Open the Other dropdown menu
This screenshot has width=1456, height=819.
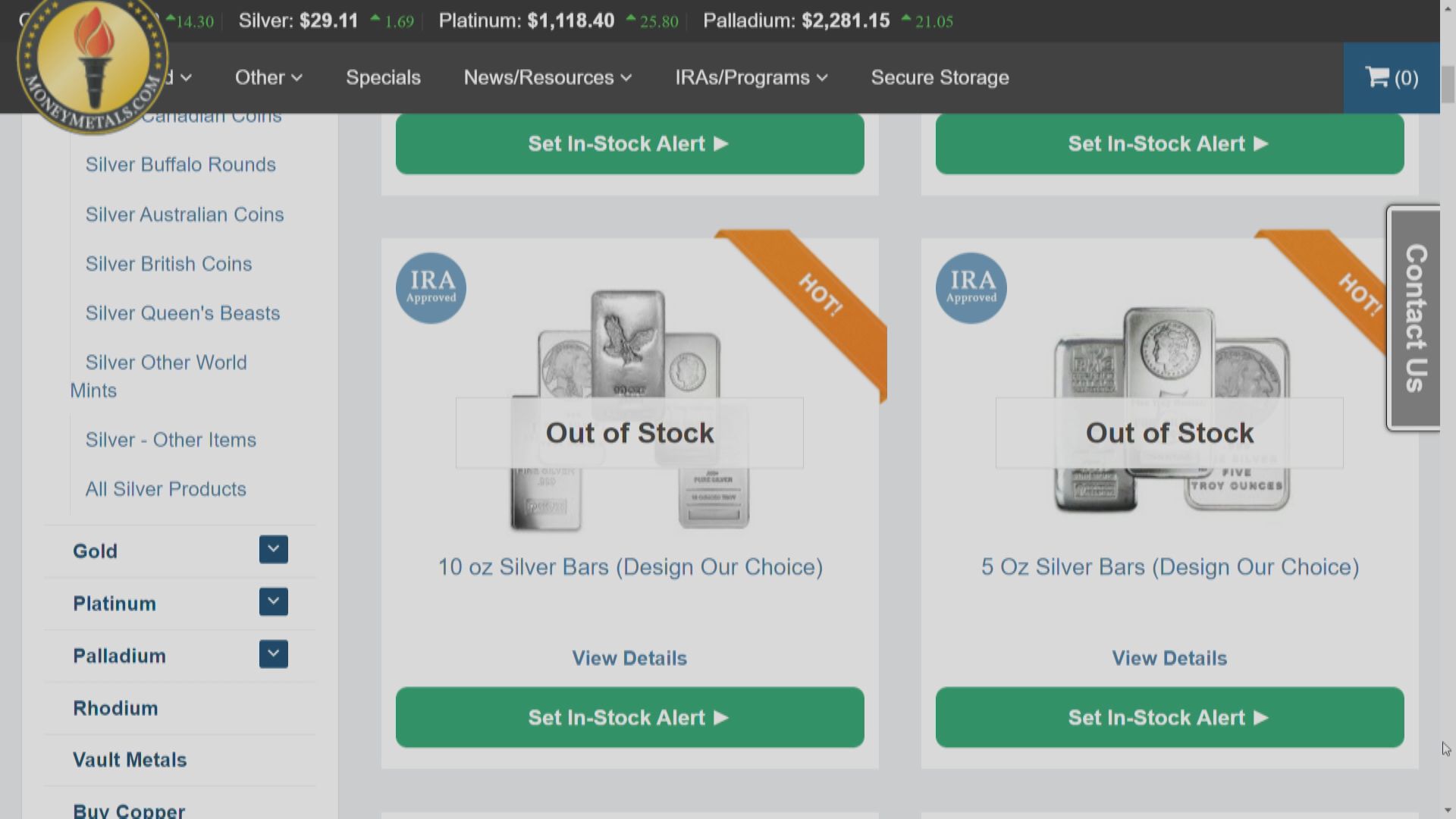coord(268,77)
